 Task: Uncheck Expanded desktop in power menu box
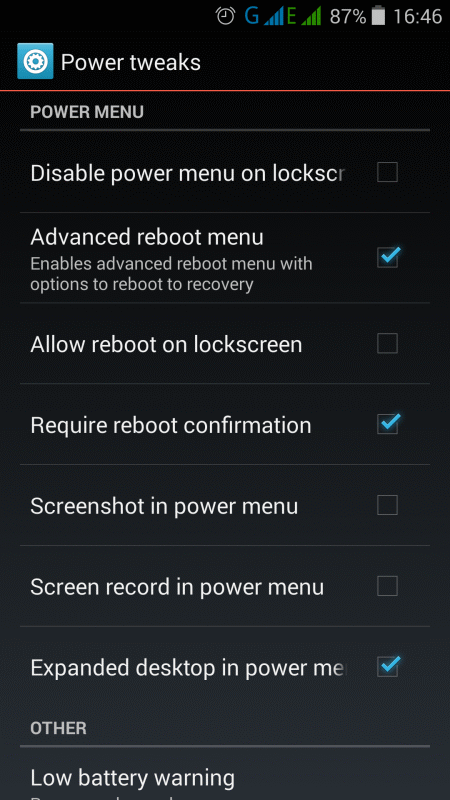tap(388, 667)
